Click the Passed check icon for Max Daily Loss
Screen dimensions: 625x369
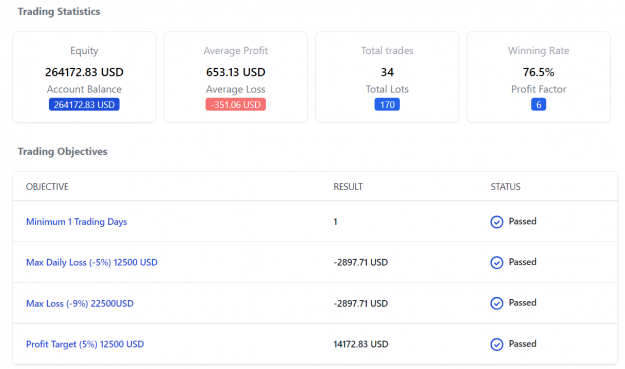pos(496,263)
